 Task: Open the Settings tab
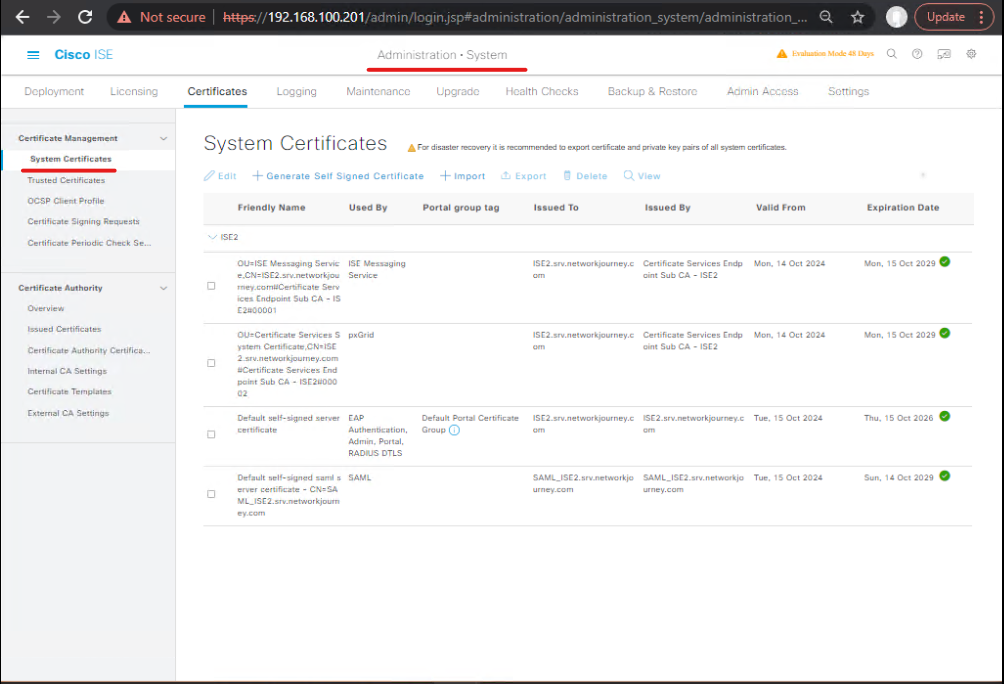[848, 92]
